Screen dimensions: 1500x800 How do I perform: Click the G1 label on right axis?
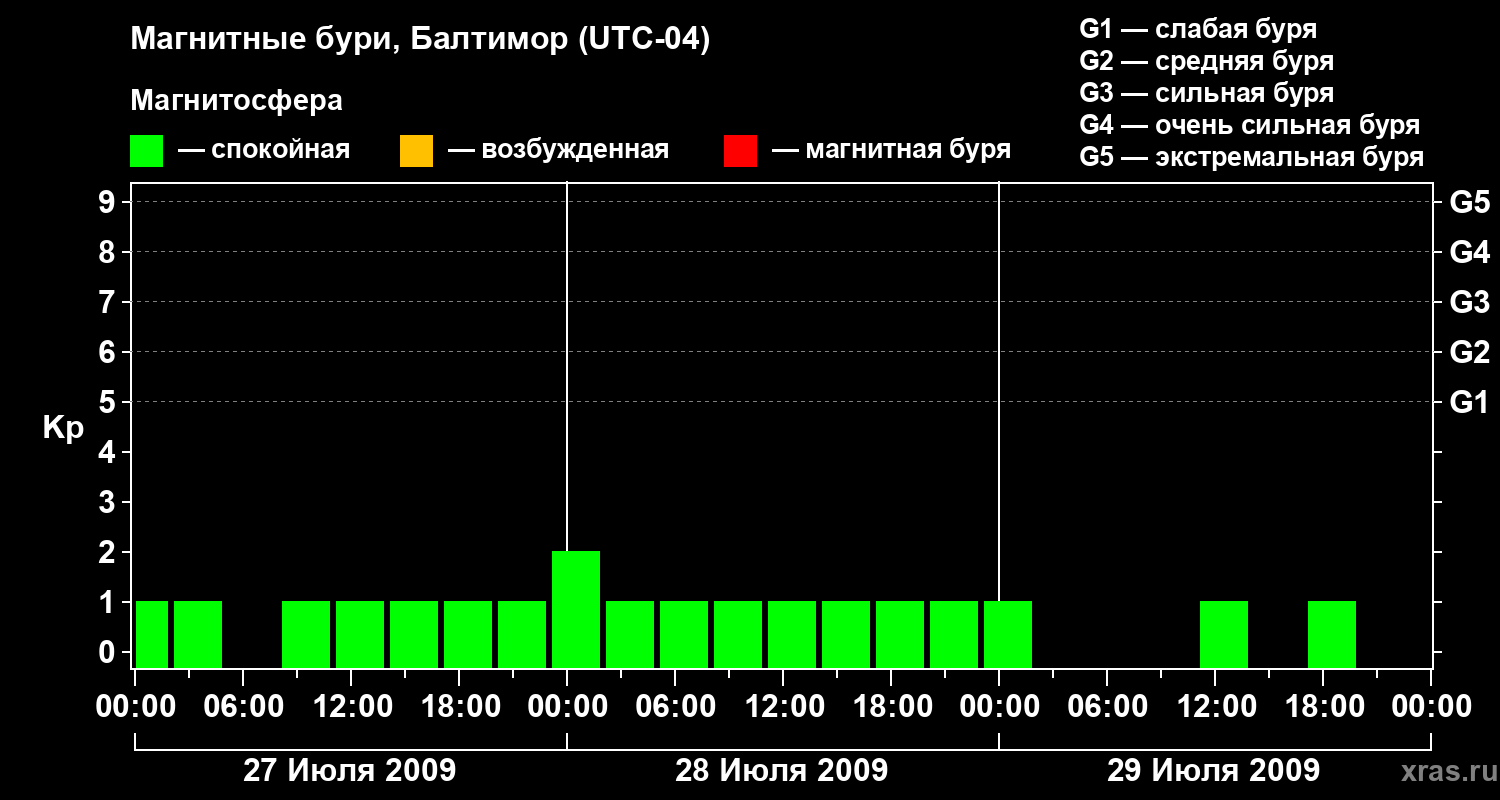click(1470, 402)
